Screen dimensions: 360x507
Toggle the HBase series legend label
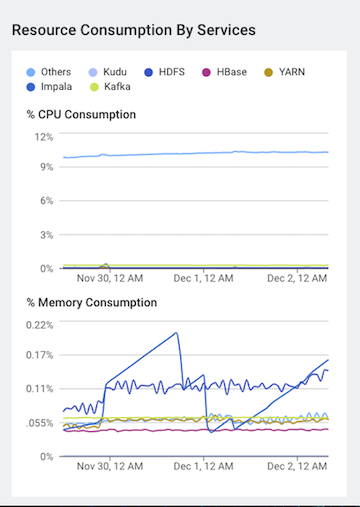(x=232, y=72)
